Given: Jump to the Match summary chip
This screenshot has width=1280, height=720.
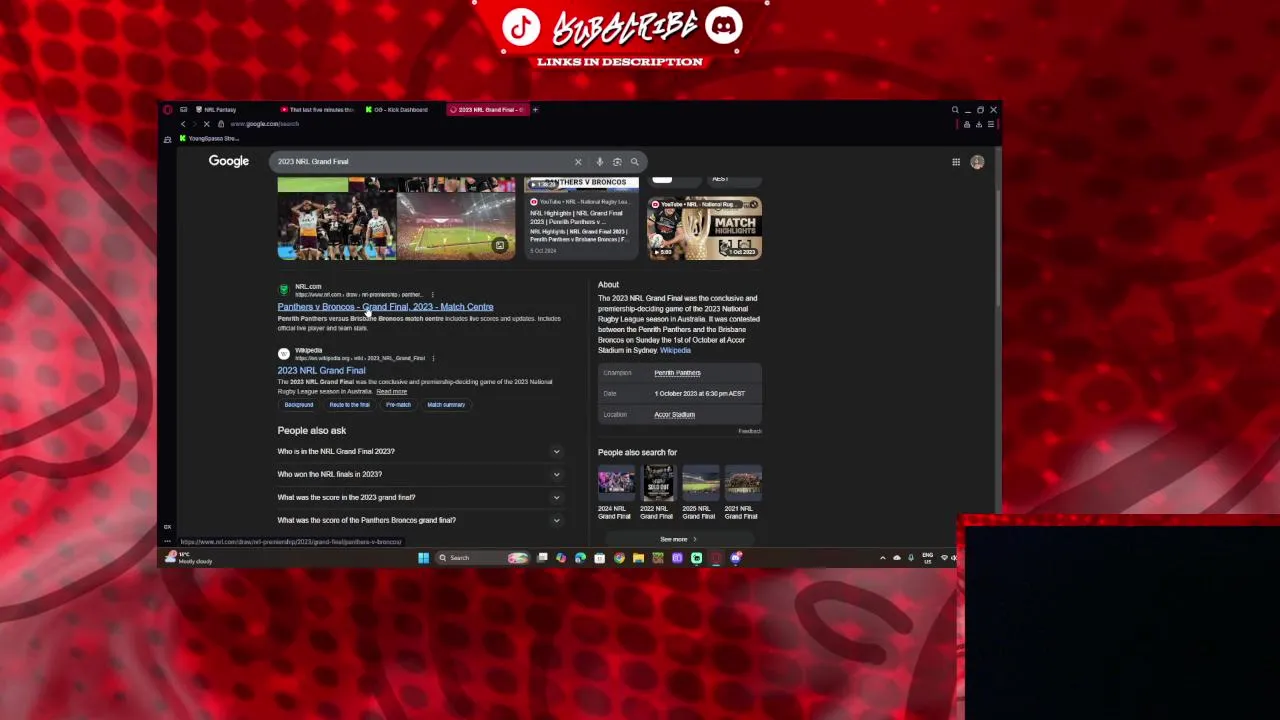Looking at the screenshot, I should pos(446,405).
